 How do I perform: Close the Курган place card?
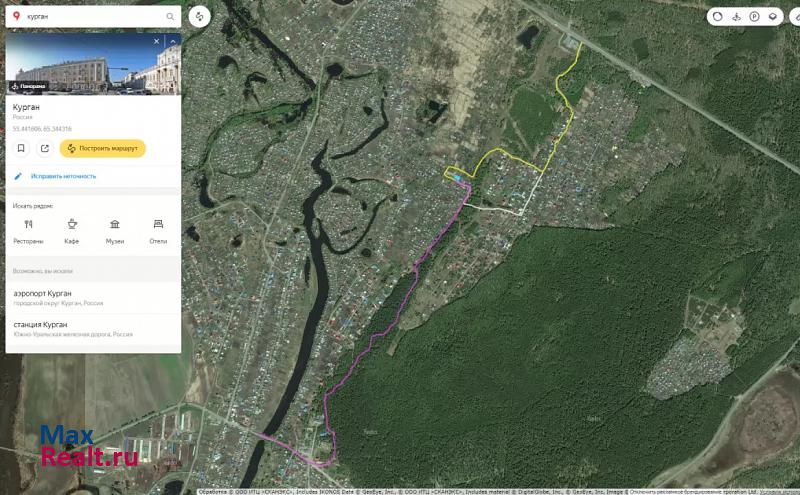pos(156,42)
